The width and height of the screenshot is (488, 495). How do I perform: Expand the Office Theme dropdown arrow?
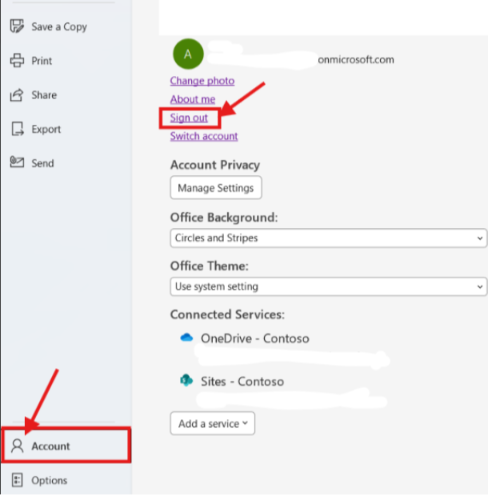point(480,287)
